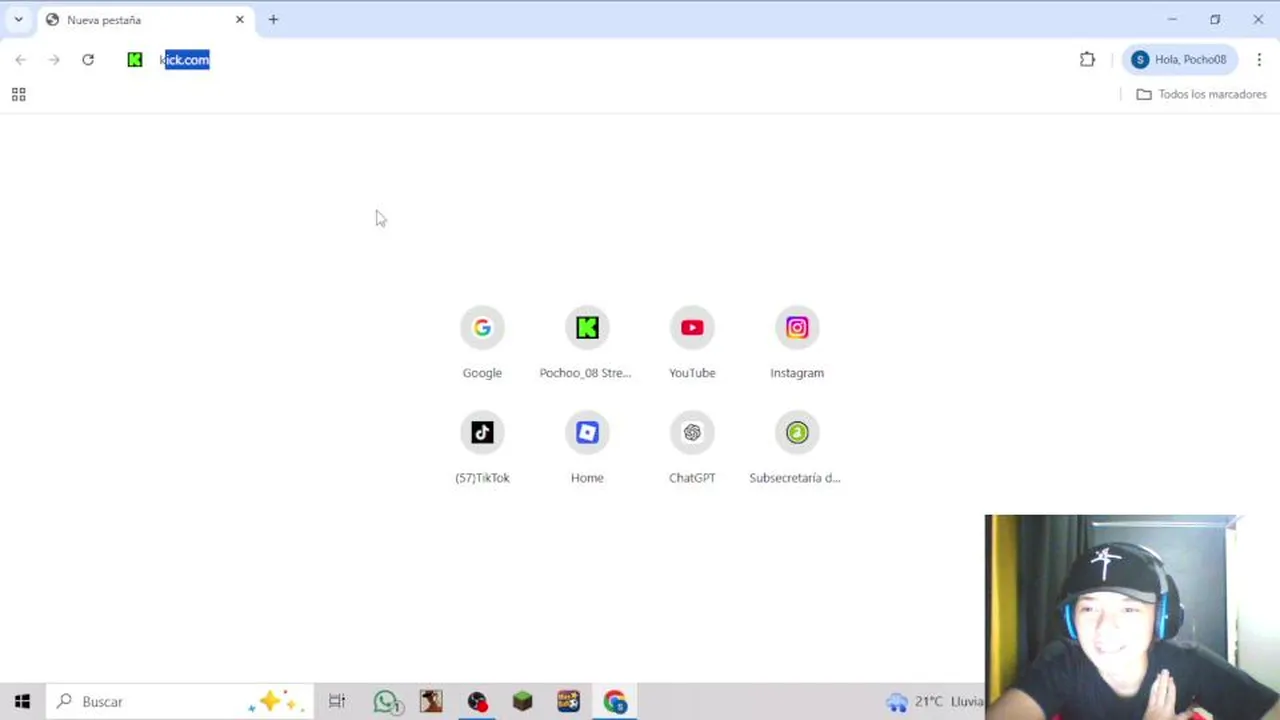The height and width of the screenshot is (720, 1280).
Task: Close the Nueva pestaña tab
Action: tap(240, 20)
